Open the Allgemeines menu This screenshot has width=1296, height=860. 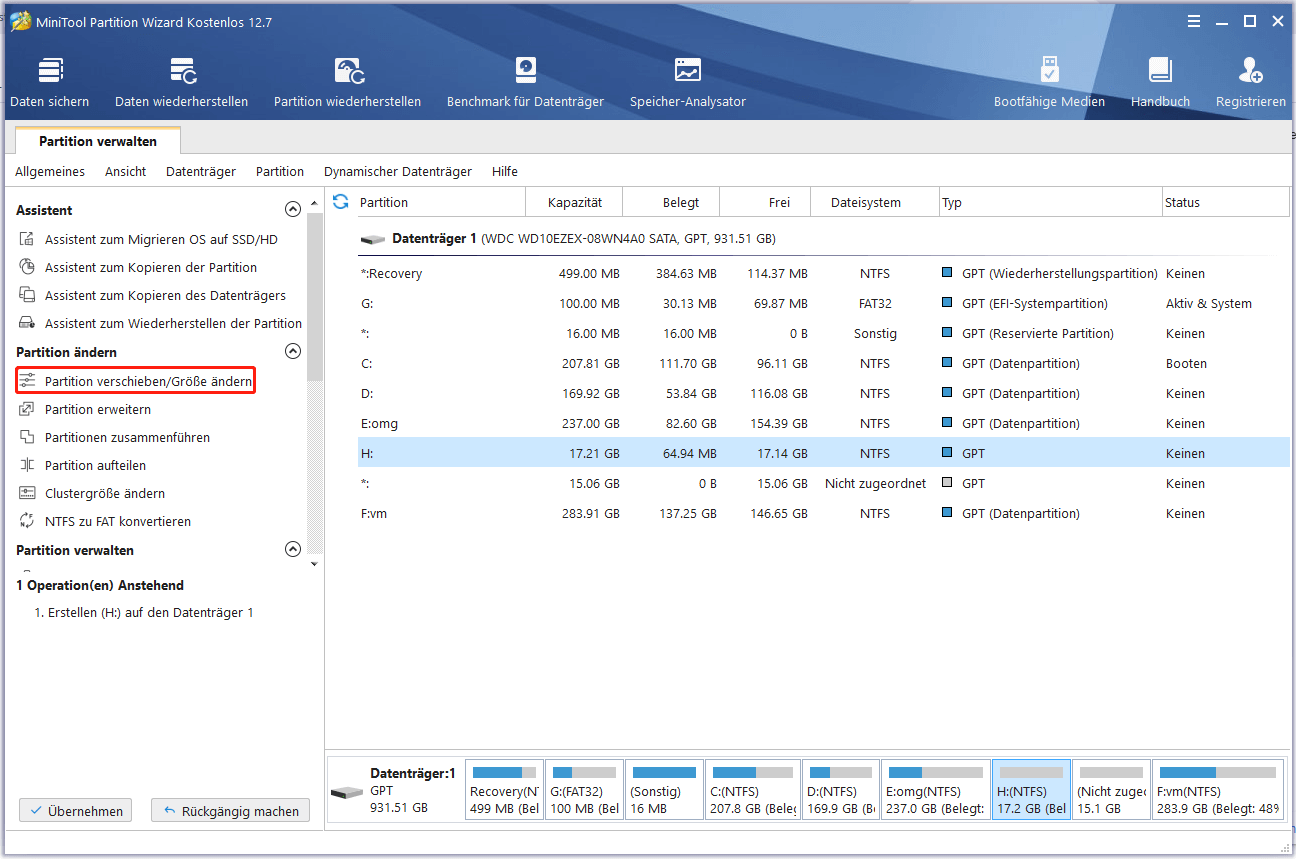(50, 172)
